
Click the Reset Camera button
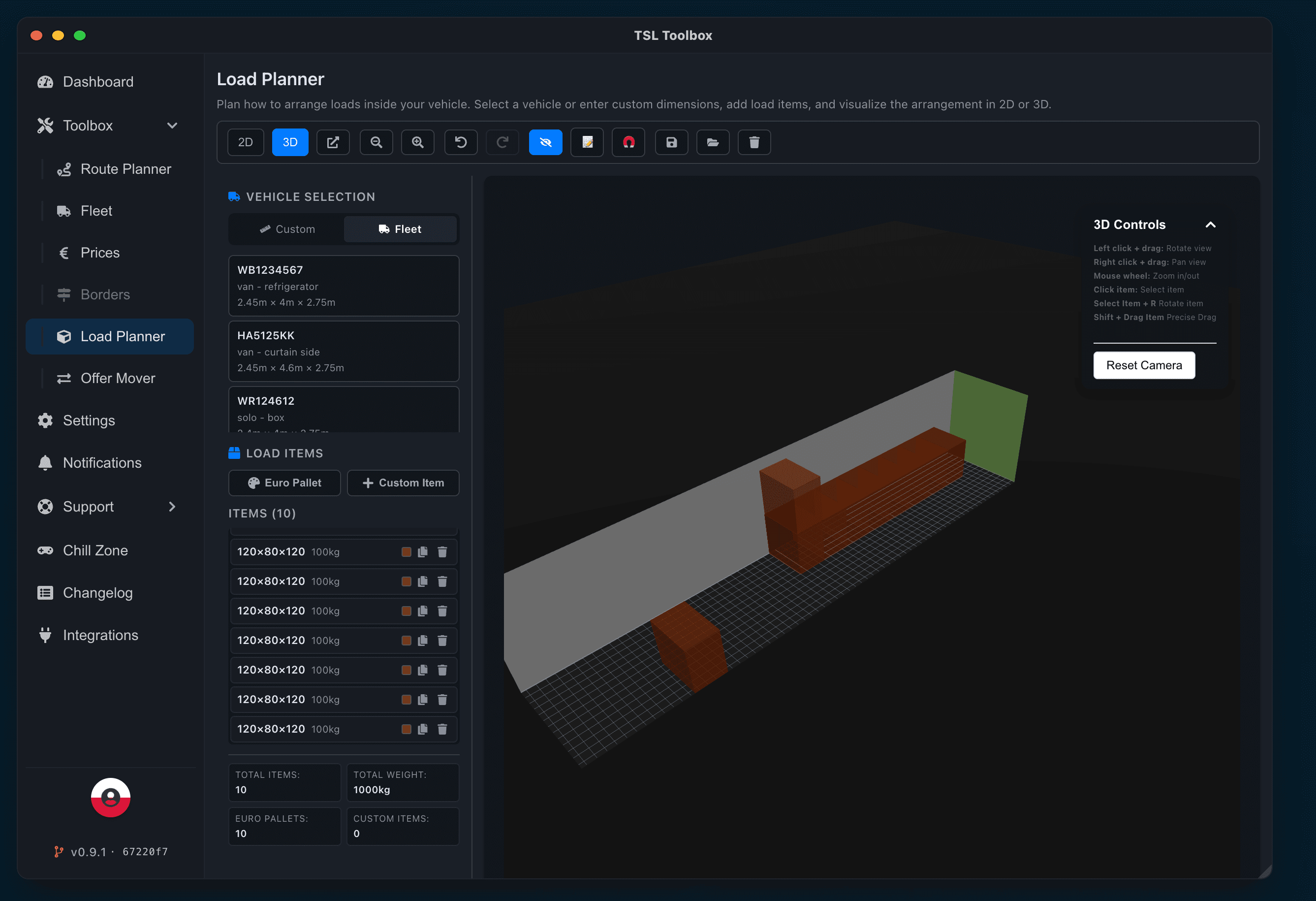pos(1144,365)
